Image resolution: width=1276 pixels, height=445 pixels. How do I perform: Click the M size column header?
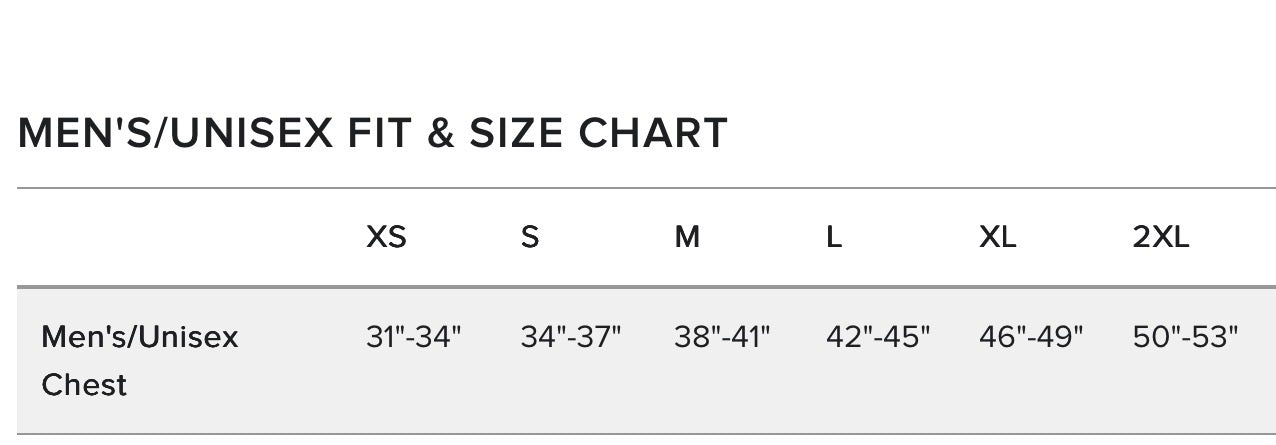(687, 238)
